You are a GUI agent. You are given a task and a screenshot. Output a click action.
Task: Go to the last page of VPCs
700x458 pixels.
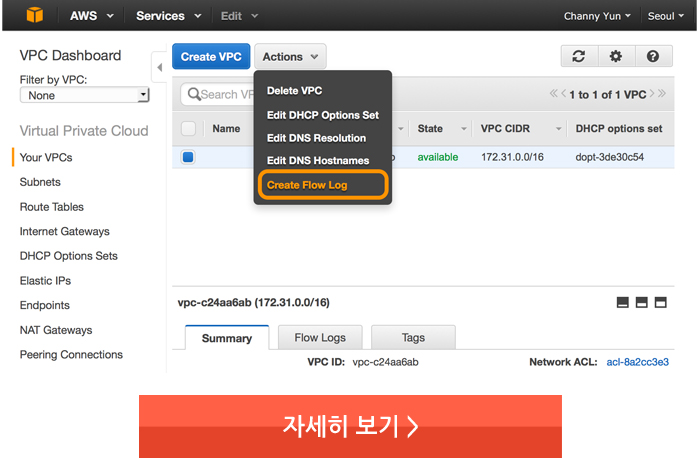(x=662, y=93)
